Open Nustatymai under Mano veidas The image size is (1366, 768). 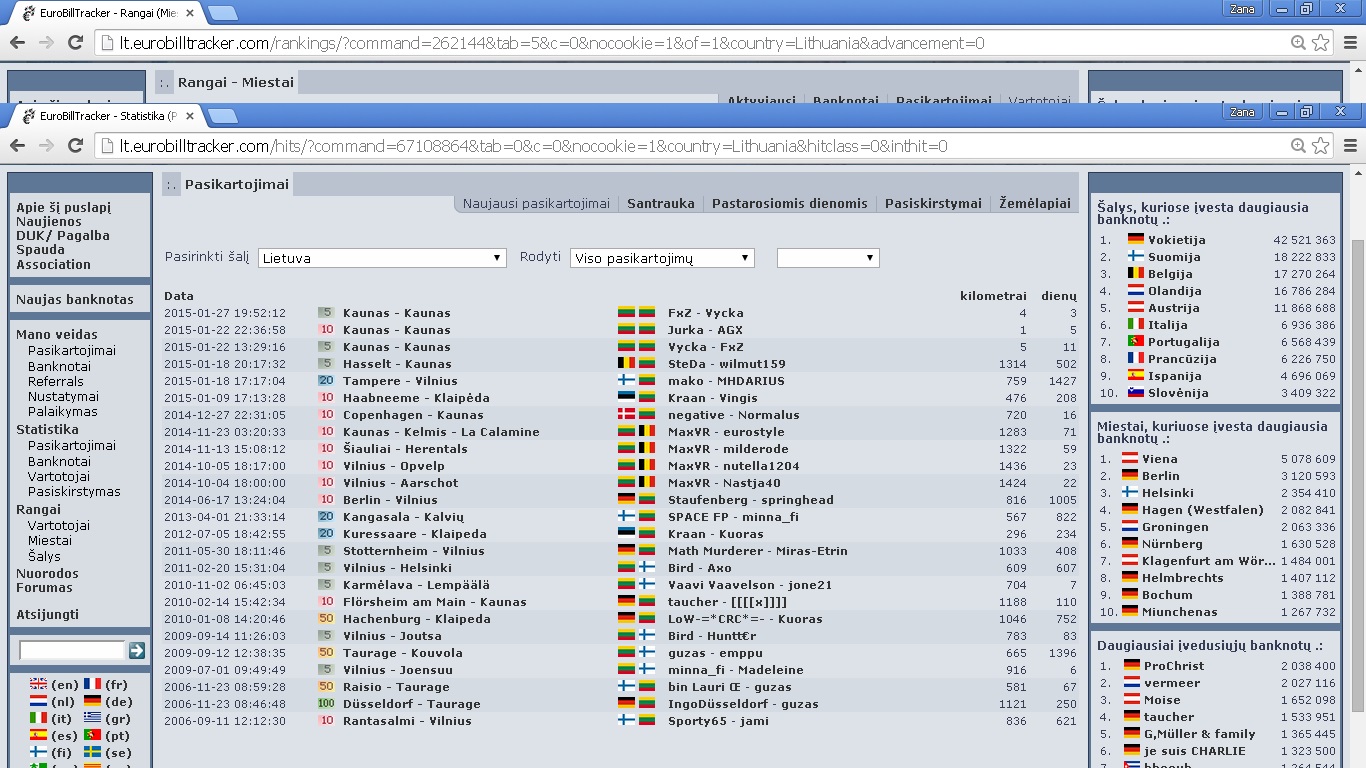point(63,397)
